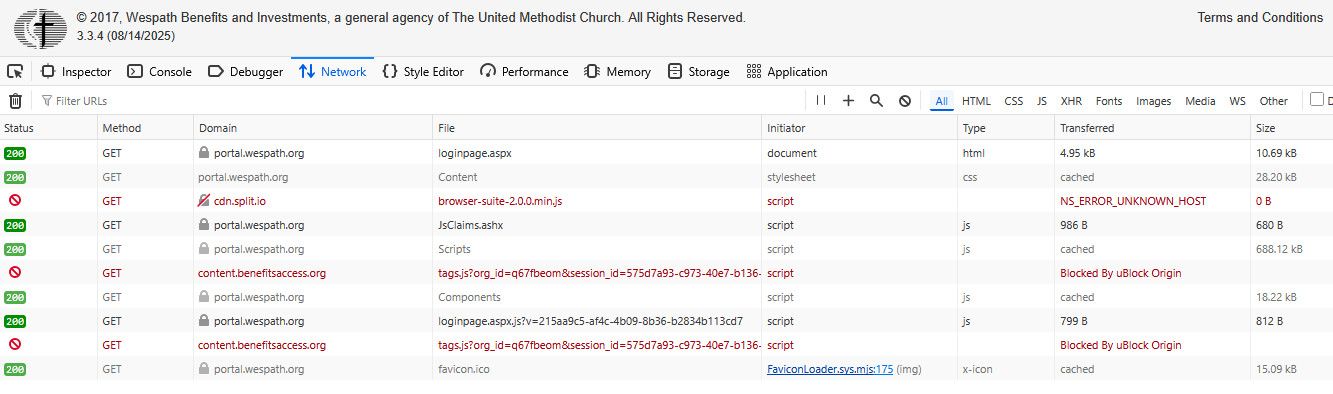Pause network recording with pause icon

(821, 101)
